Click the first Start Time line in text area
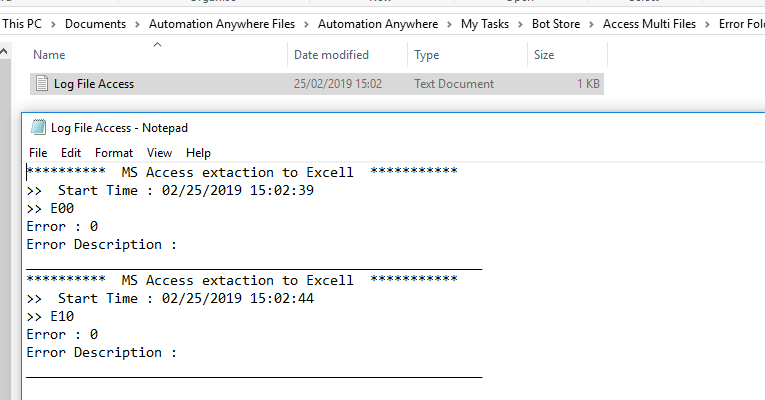Image resolution: width=765 pixels, height=400 pixels. [x=170, y=190]
